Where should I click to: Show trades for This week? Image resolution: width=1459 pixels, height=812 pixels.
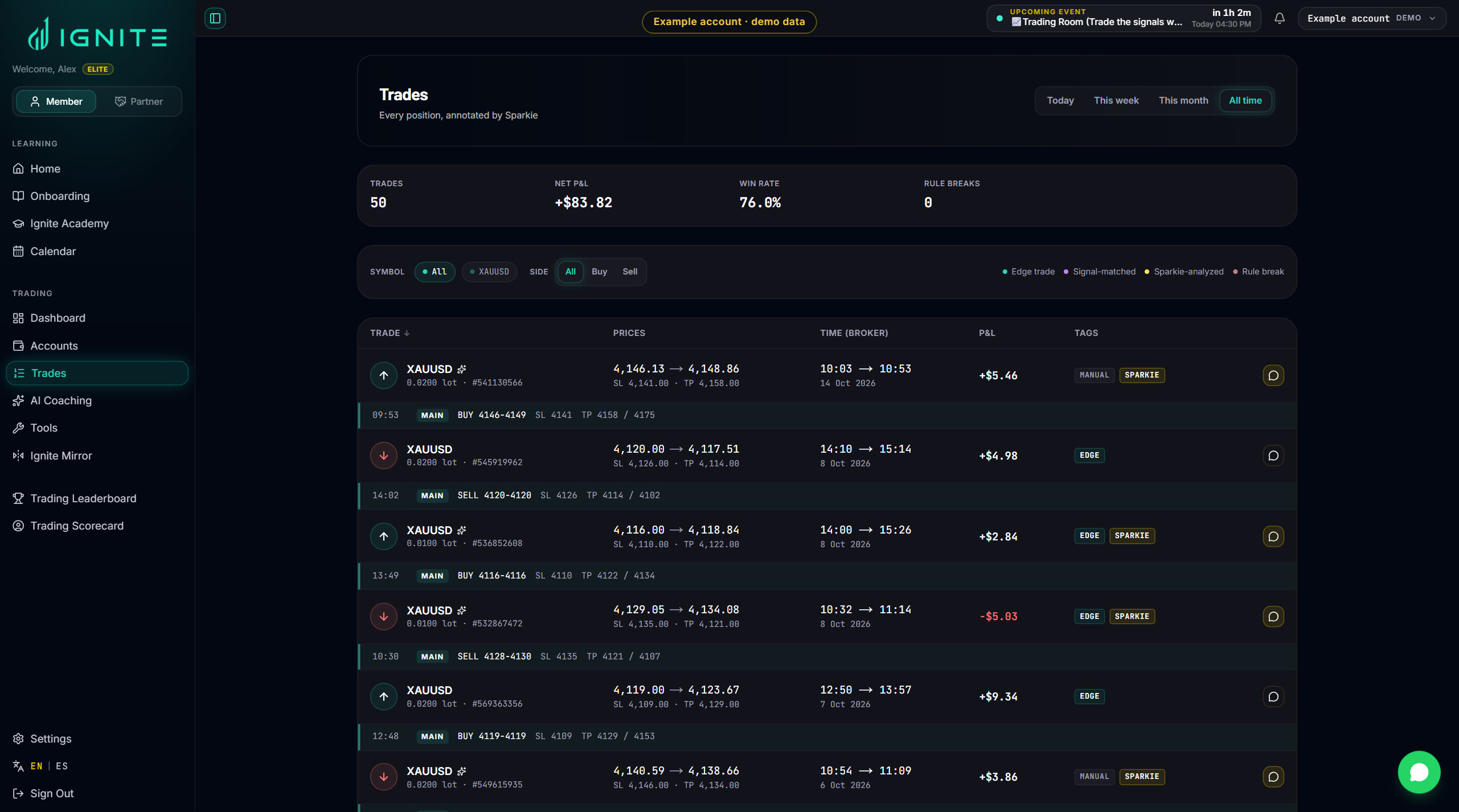(1116, 101)
